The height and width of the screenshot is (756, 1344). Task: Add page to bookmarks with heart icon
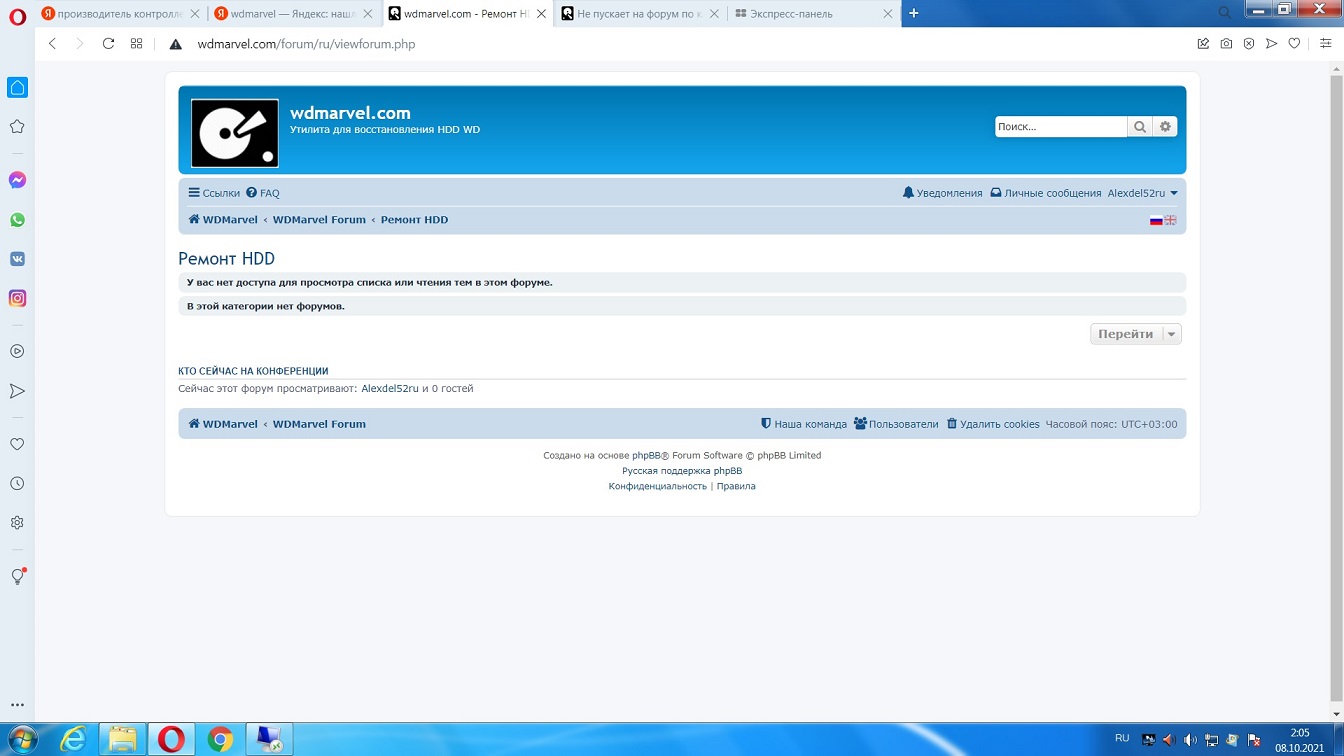[1294, 44]
